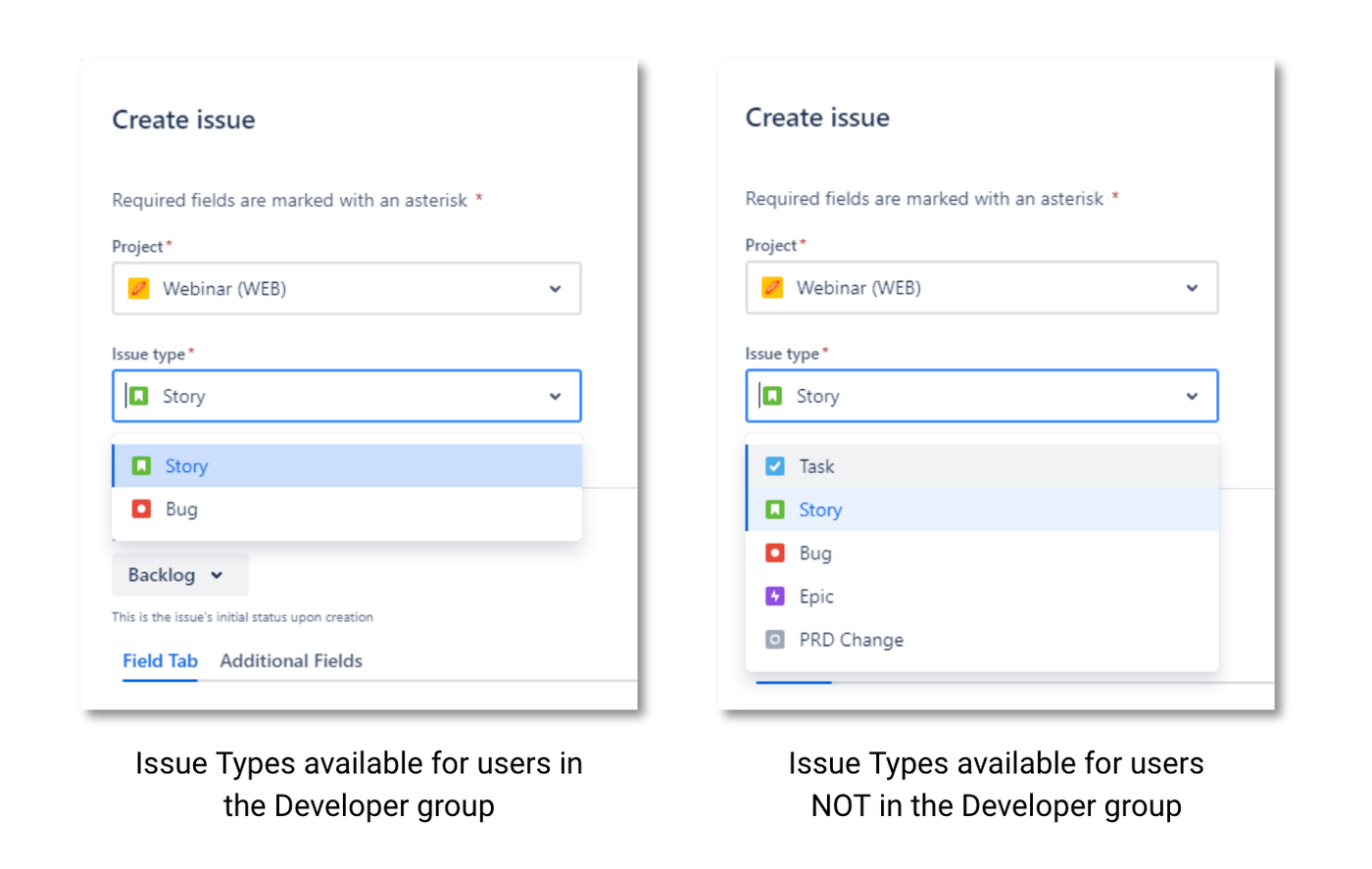The image size is (1372, 869).
Task: Click the rocket icon in right Project field
Action: (773, 287)
